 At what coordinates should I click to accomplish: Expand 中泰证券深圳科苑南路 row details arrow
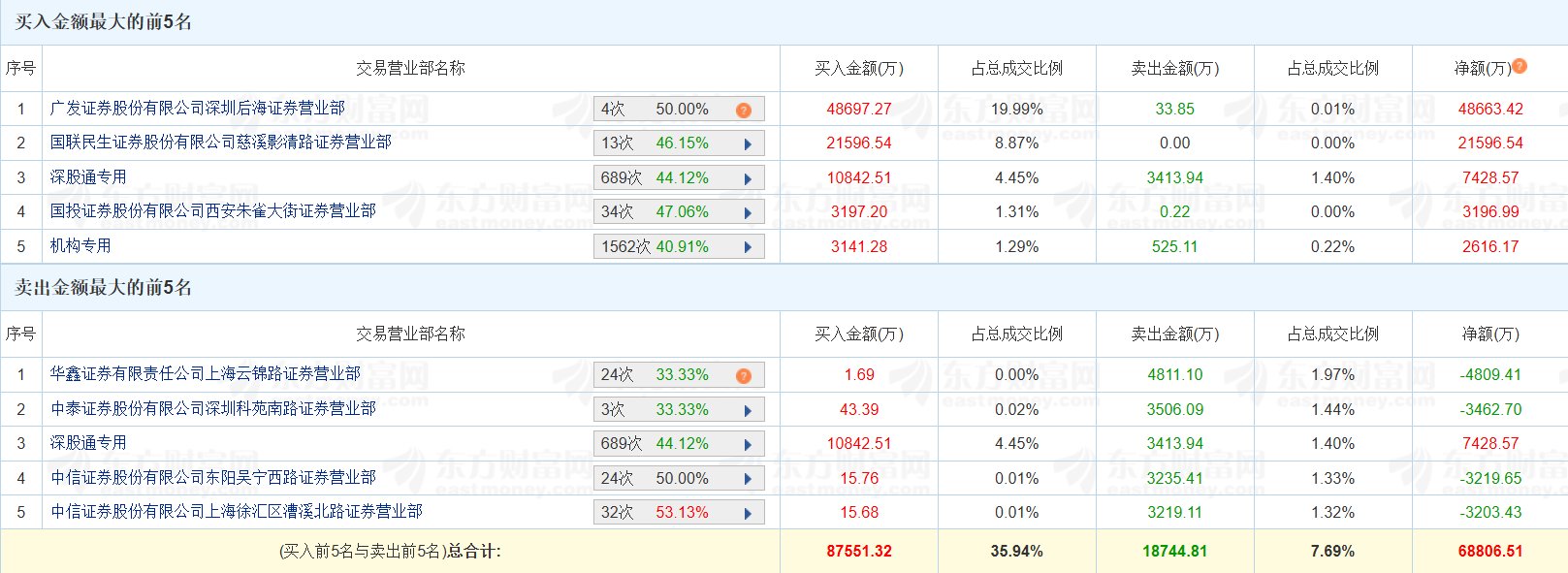[748, 410]
